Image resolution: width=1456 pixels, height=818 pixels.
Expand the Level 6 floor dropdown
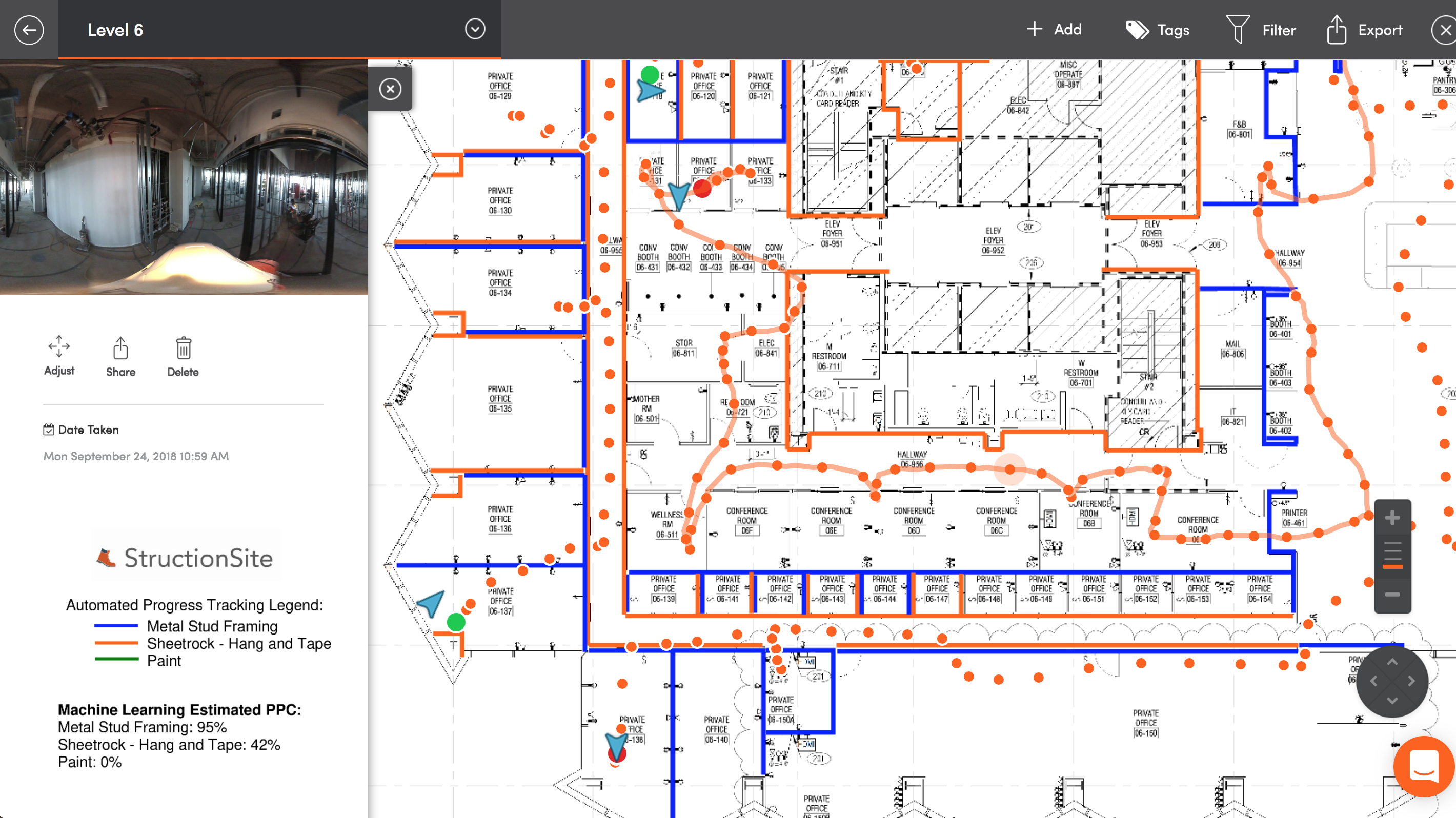475,29
